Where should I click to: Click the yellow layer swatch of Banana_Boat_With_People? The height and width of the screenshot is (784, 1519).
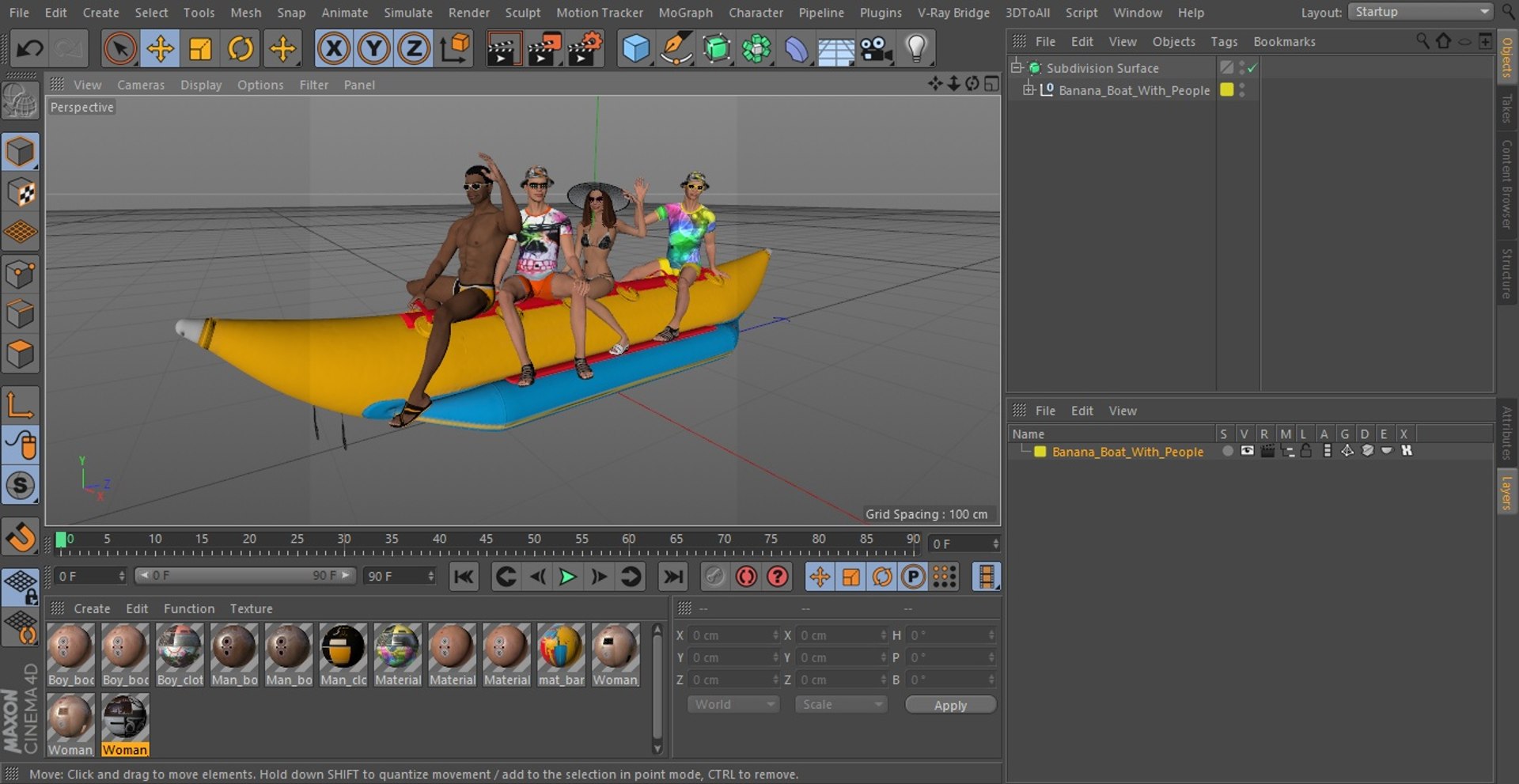[1226, 89]
